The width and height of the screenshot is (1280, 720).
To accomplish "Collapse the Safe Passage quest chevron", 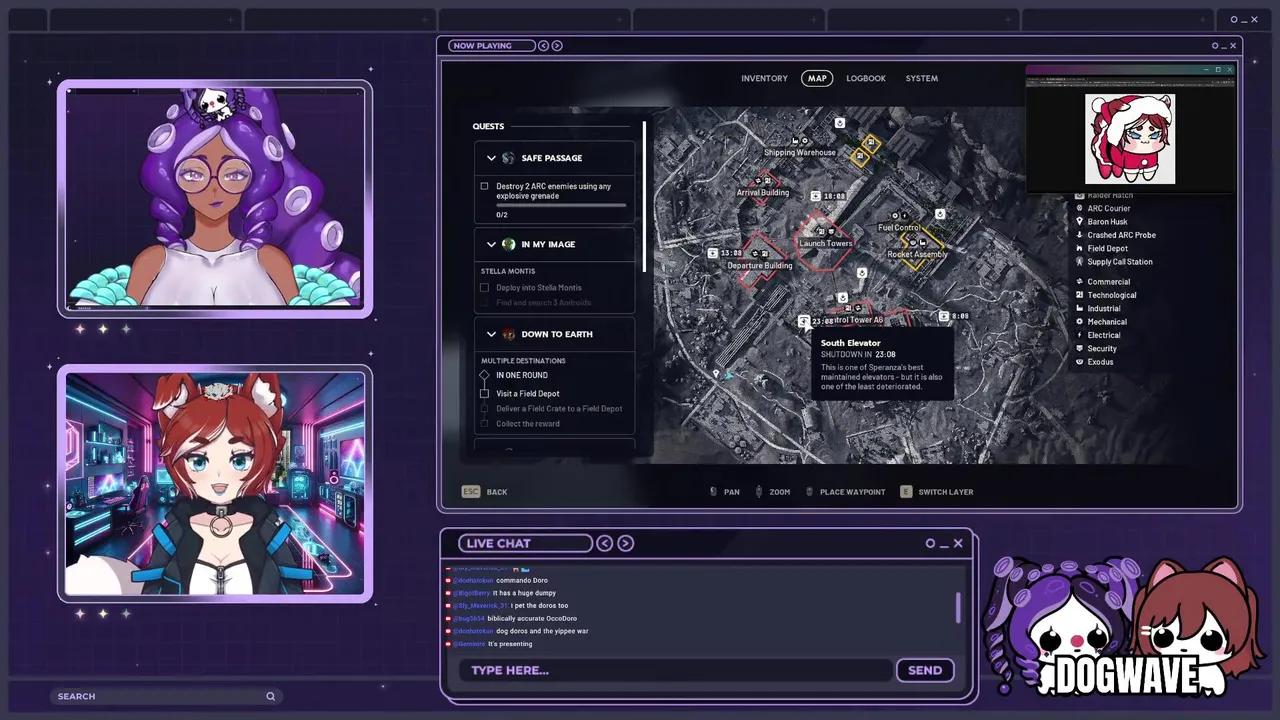I will [x=491, y=158].
